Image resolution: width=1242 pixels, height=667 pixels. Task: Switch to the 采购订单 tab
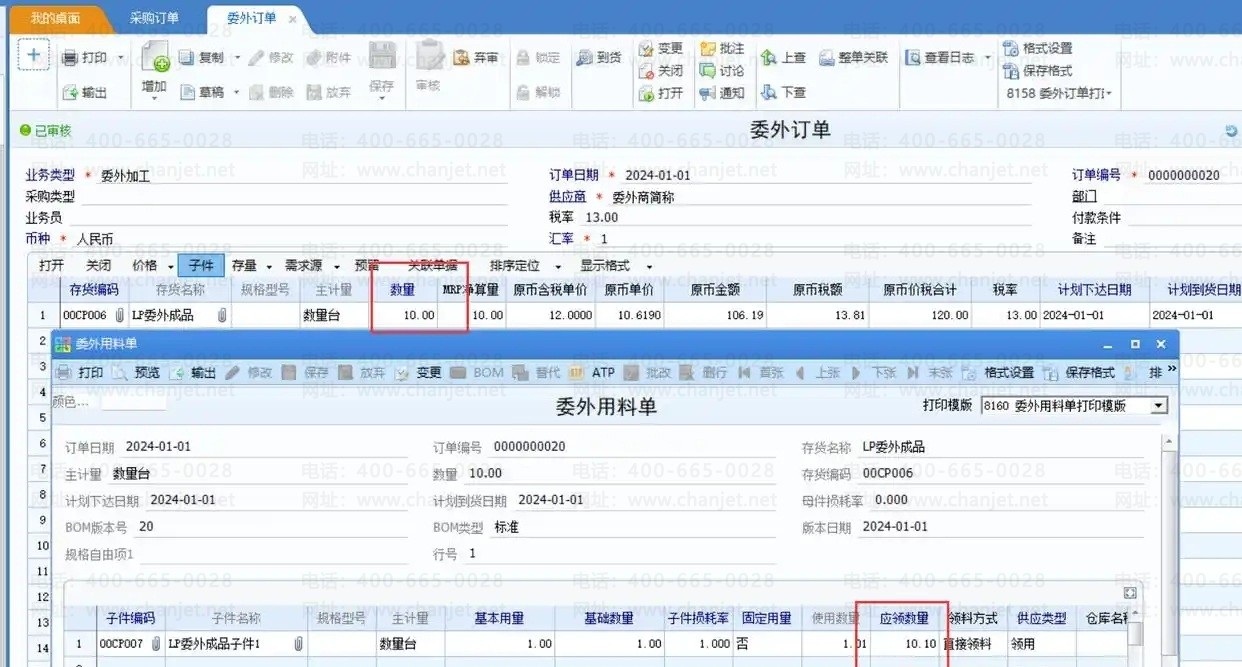click(x=155, y=18)
